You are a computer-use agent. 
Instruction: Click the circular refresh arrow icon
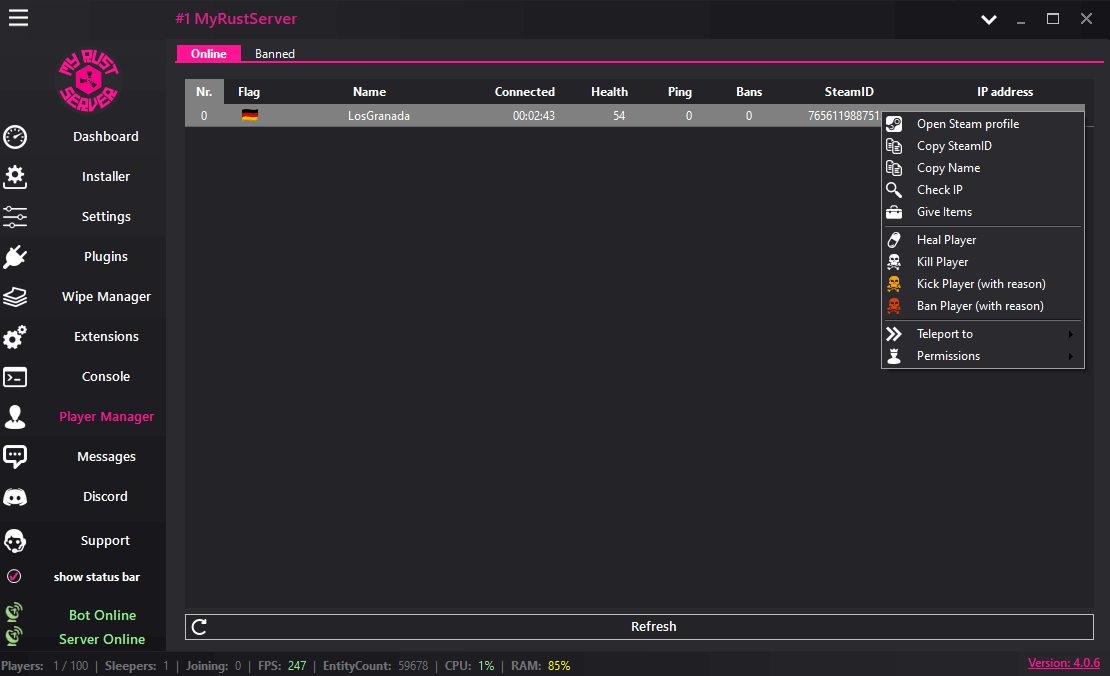click(199, 626)
